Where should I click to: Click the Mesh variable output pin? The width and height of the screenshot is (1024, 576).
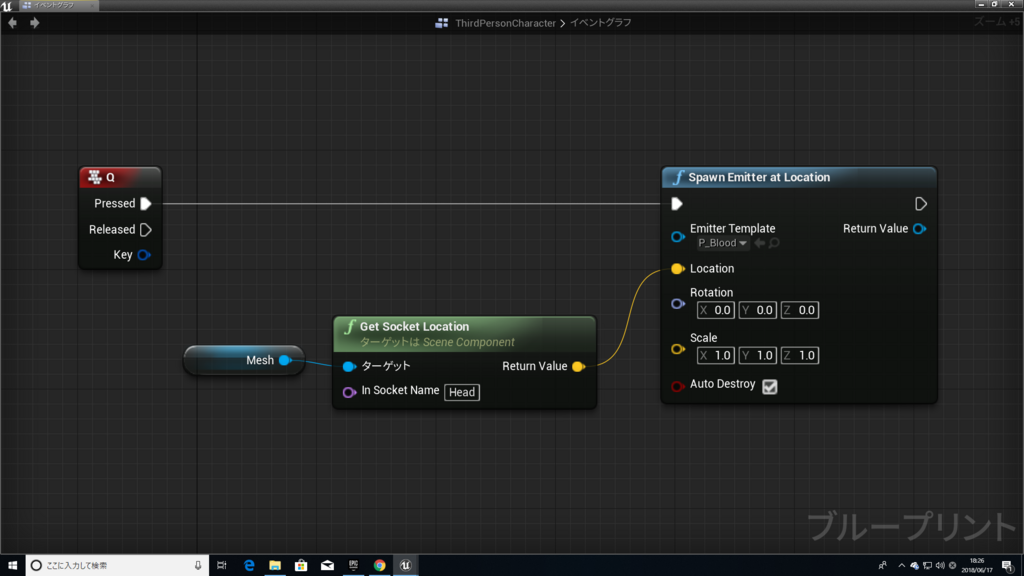(285, 360)
